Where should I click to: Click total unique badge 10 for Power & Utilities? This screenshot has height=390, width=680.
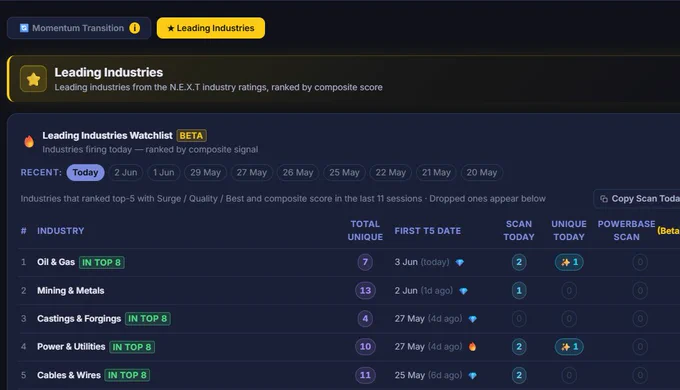tap(365, 347)
